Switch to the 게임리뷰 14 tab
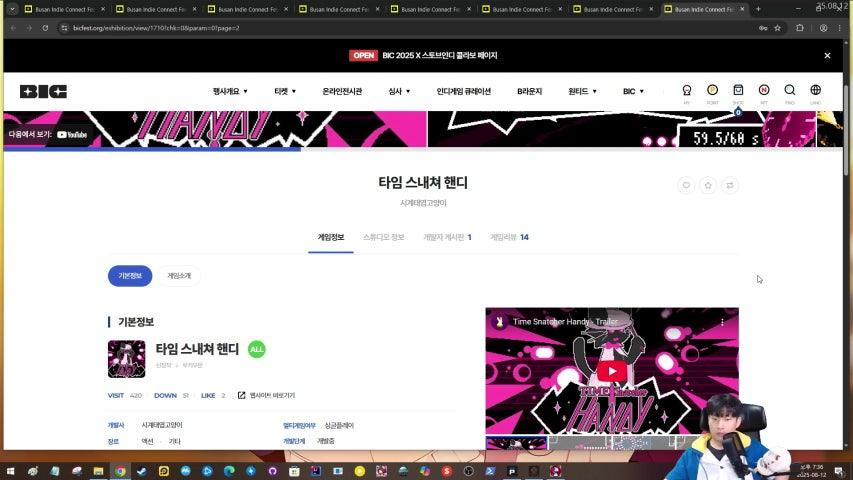Image resolution: width=853 pixels, height=480 pixels. [509, 237]
